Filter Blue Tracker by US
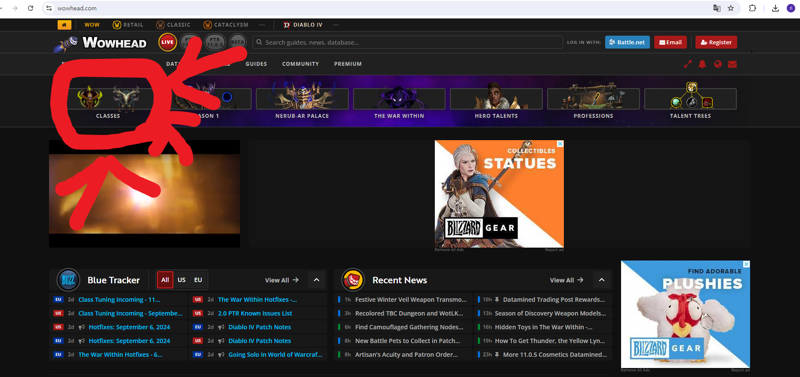This screenshot has height=377, width=800. [x=182, y=280]
